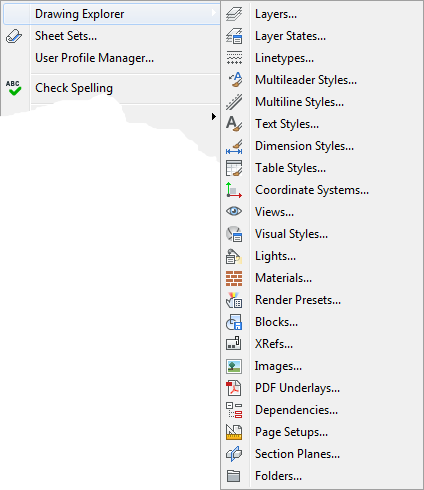Click the Folders... entry
Viewport: 424px width, 490px height.
[x=278, y=476]
